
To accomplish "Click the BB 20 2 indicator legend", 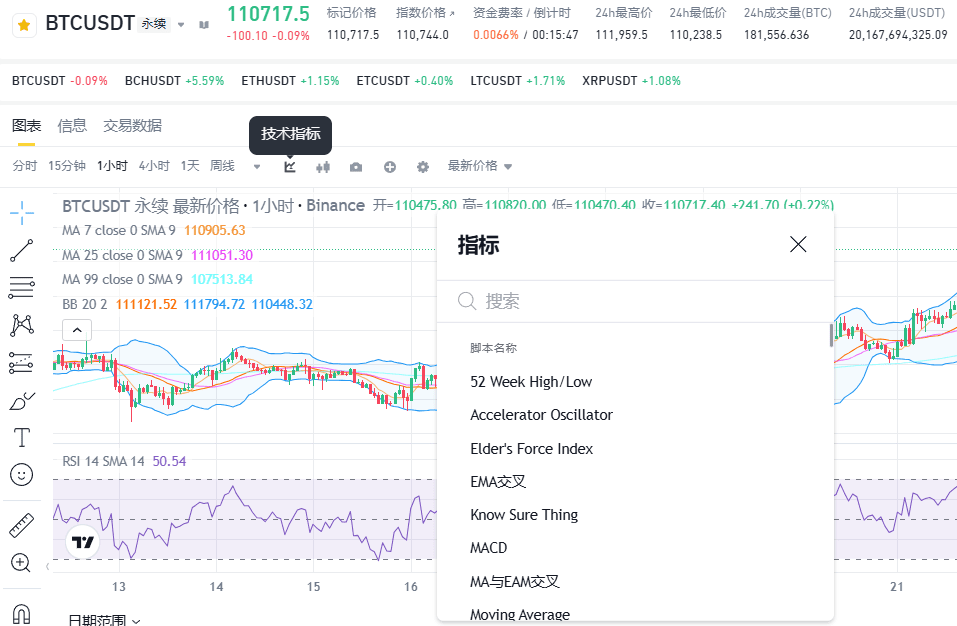I will [187, 304].
